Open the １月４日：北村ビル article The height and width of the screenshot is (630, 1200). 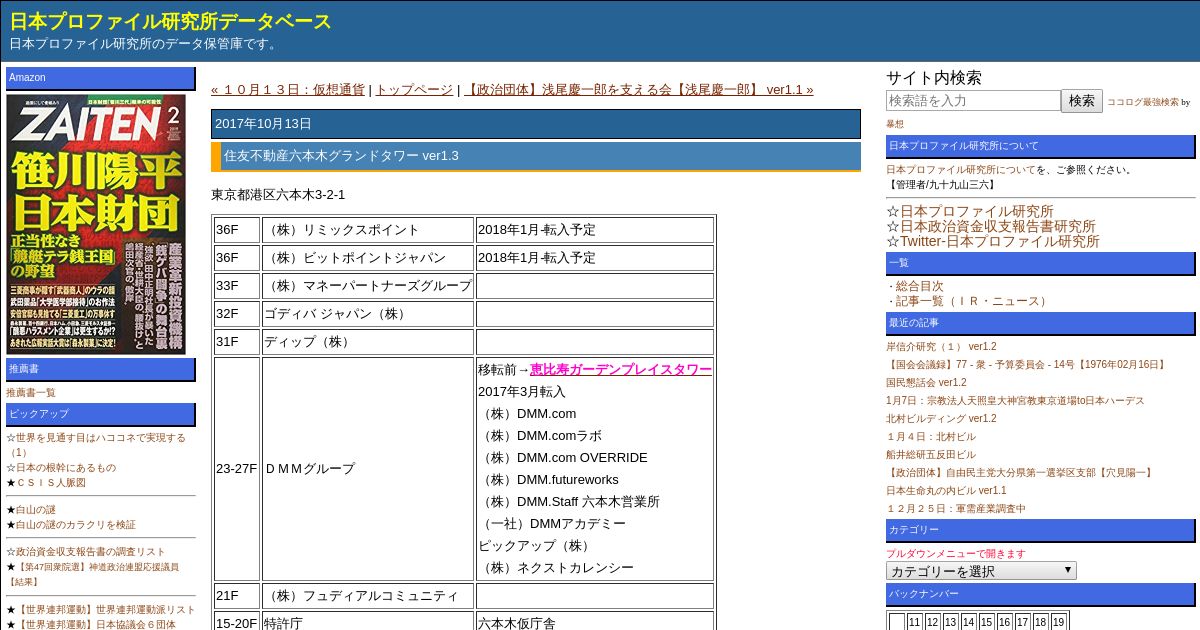click(931, 437)
